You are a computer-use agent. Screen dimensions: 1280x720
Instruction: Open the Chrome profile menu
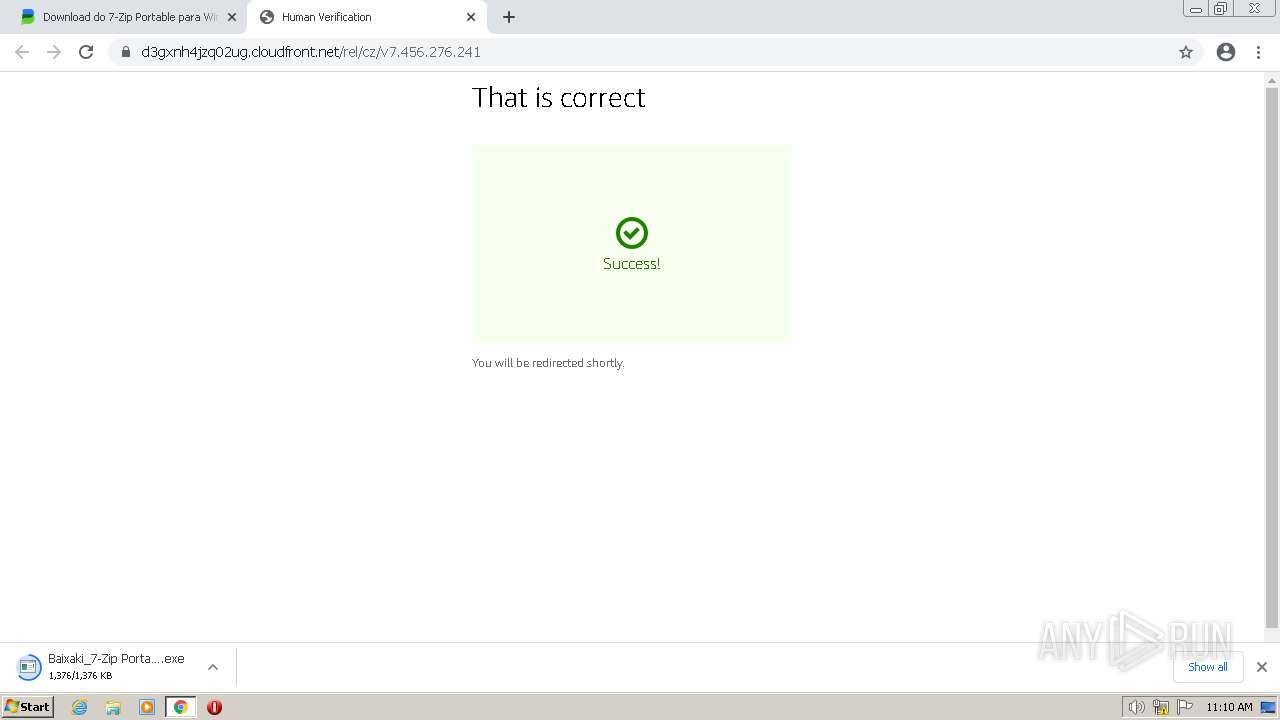click(1226, 52)
